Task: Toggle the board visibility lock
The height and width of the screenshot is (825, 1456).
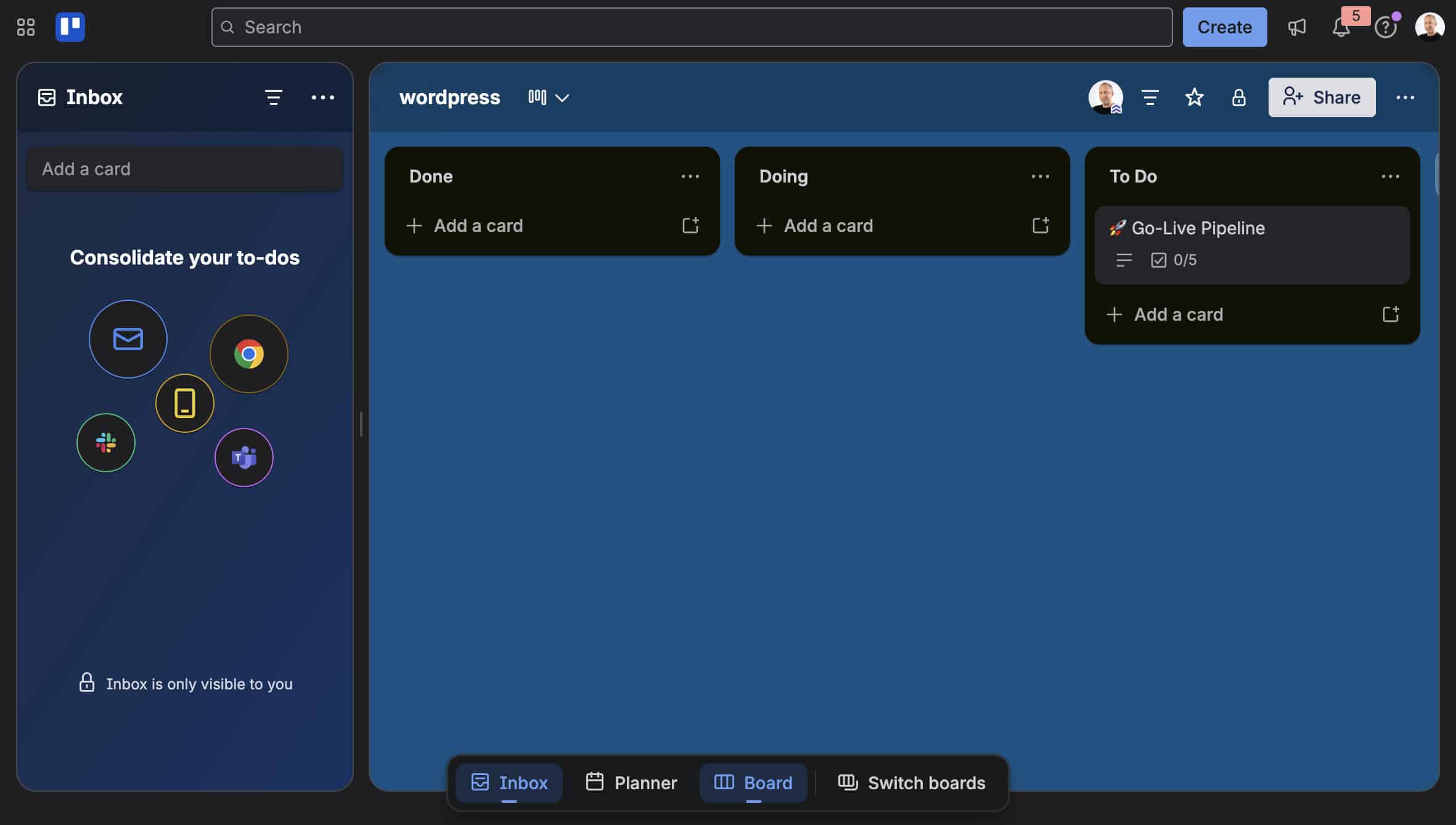Action: [x=1240, y=97]
